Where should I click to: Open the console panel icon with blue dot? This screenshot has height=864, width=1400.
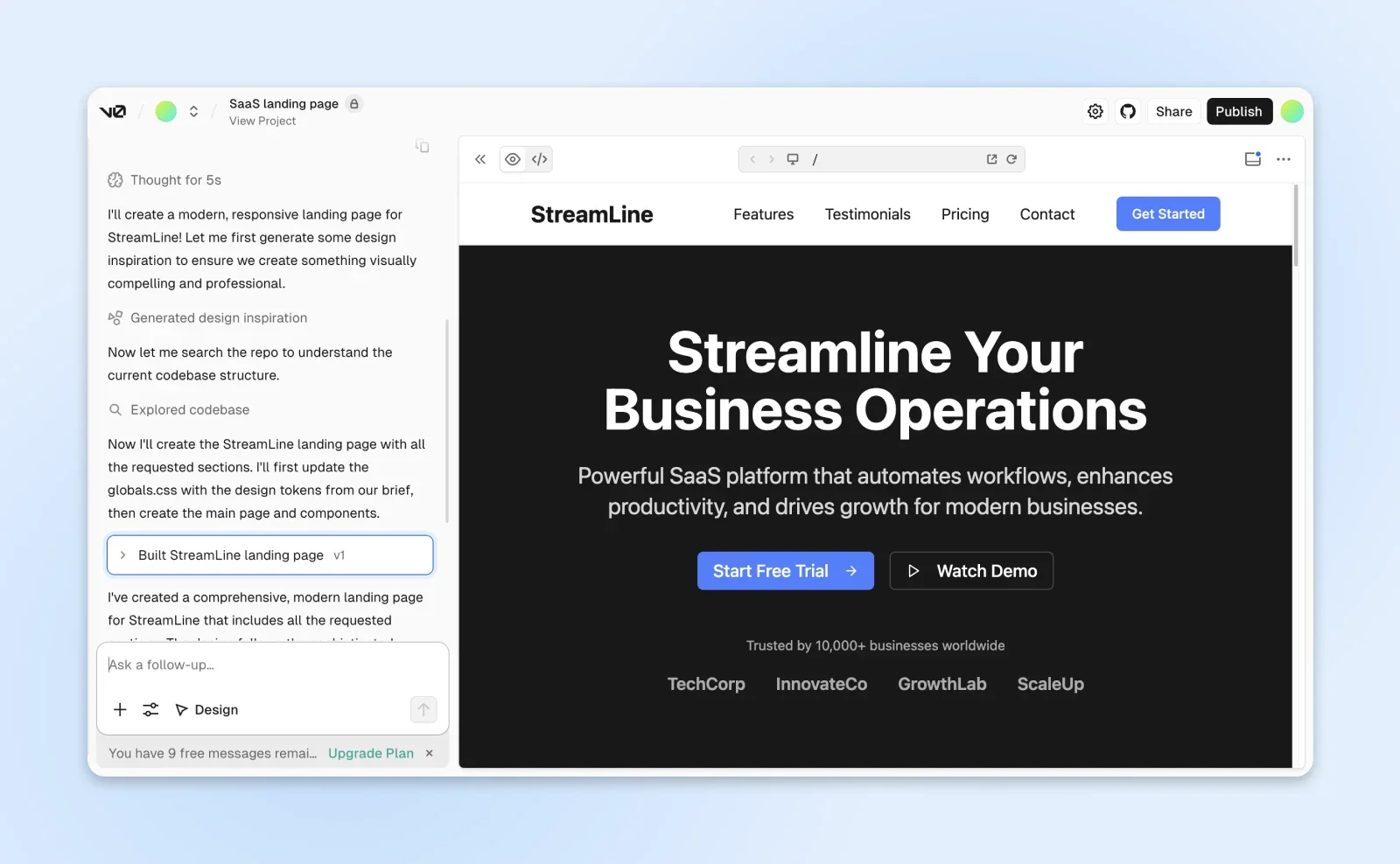point(1252,158)
